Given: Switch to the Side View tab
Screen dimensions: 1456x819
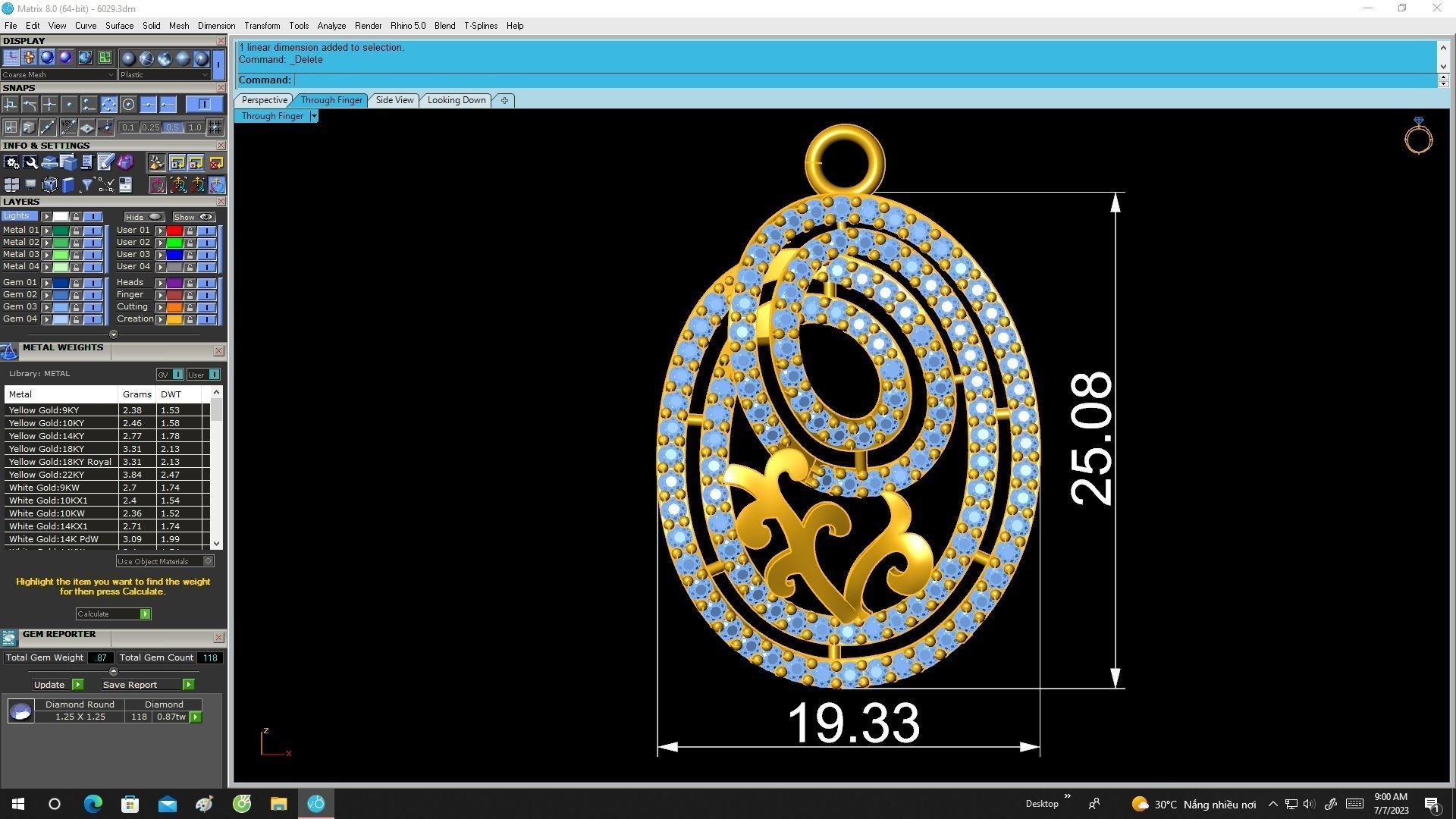Looking at the screenshot, I should pos(394,100).
